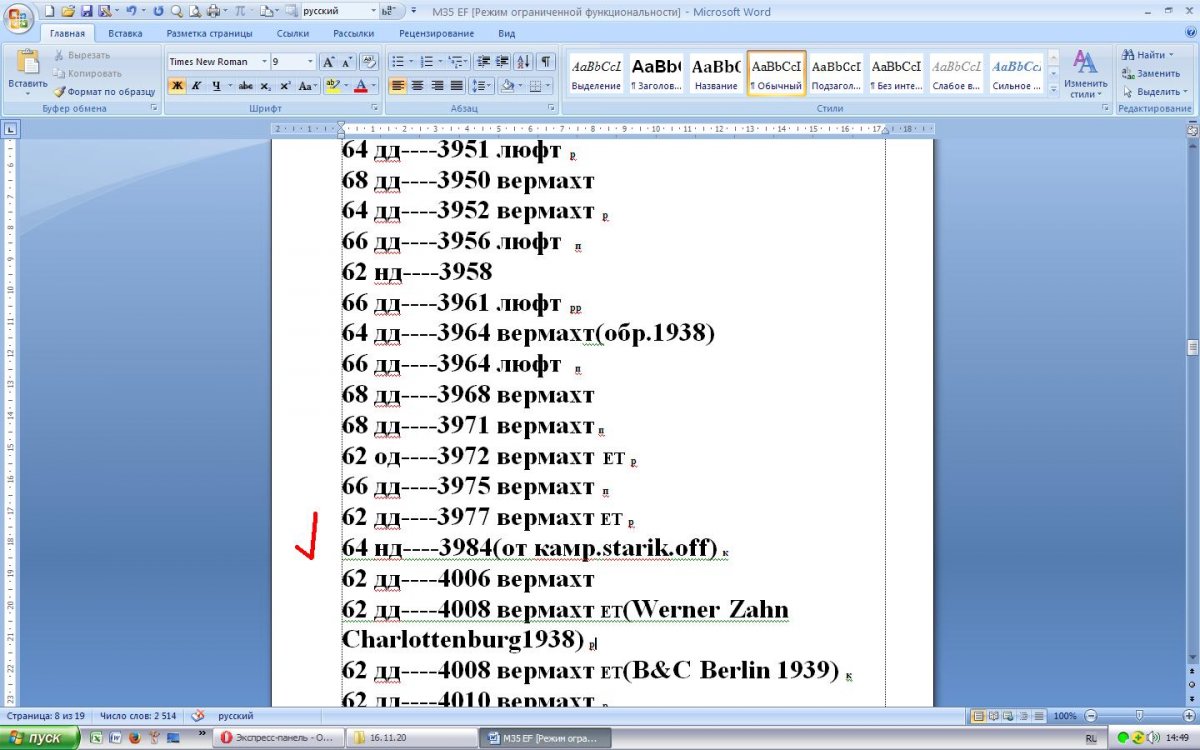Viewport: 1200px width, 750px height.
Task: Switch to the Вставка ribbon tab
Action: [125, 33]
